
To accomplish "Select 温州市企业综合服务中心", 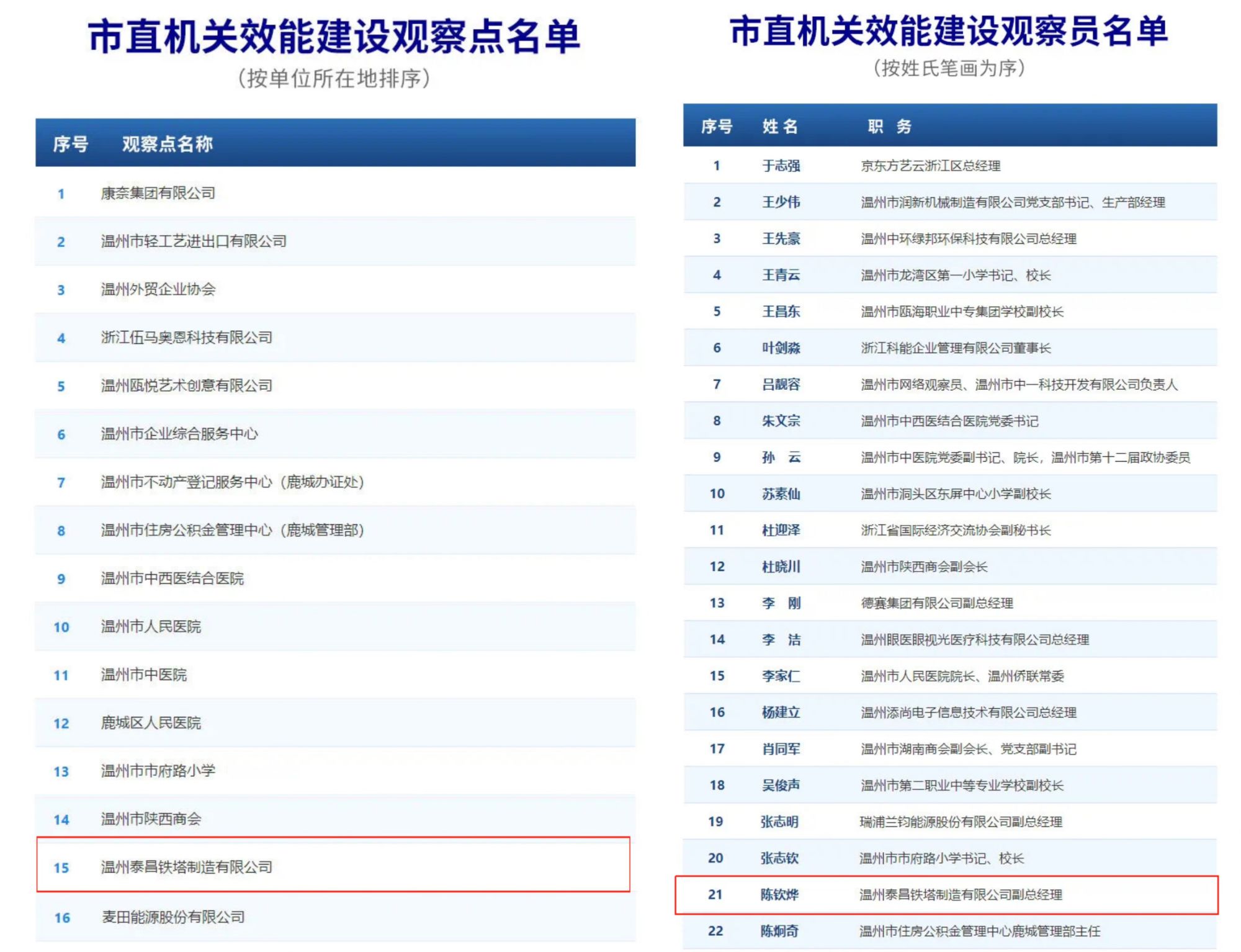I will click(x=335, y=434).
